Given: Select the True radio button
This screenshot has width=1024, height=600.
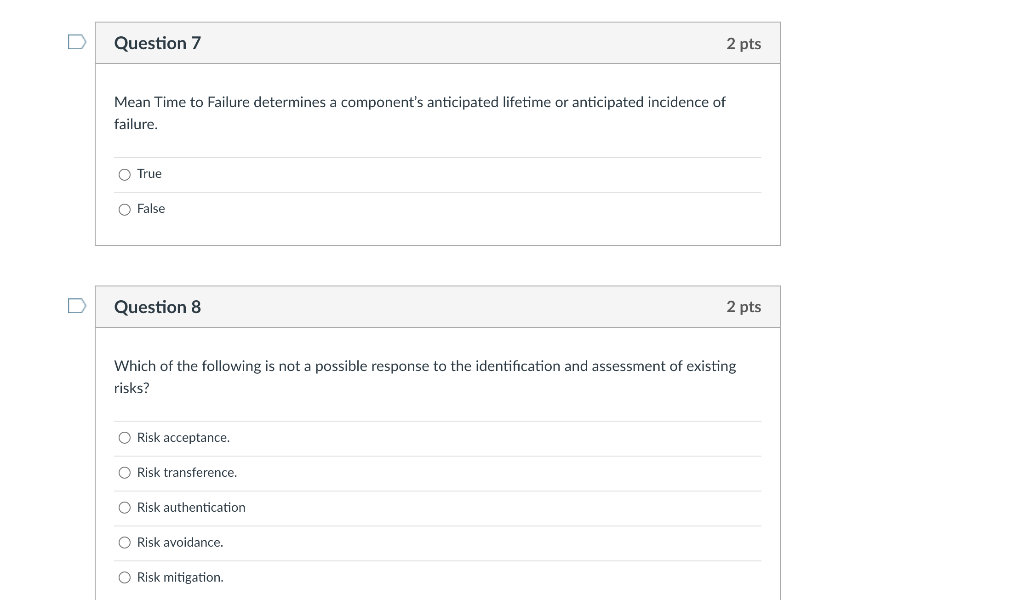Looking at the screenshot, I should (124, 175).
